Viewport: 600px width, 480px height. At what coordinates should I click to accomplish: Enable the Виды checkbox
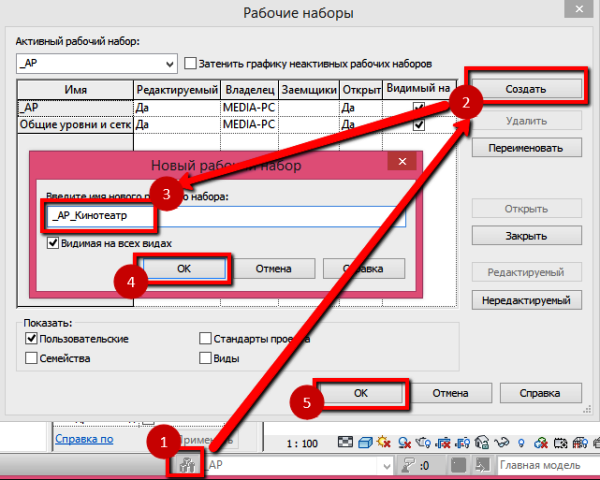tap(205, 358)
